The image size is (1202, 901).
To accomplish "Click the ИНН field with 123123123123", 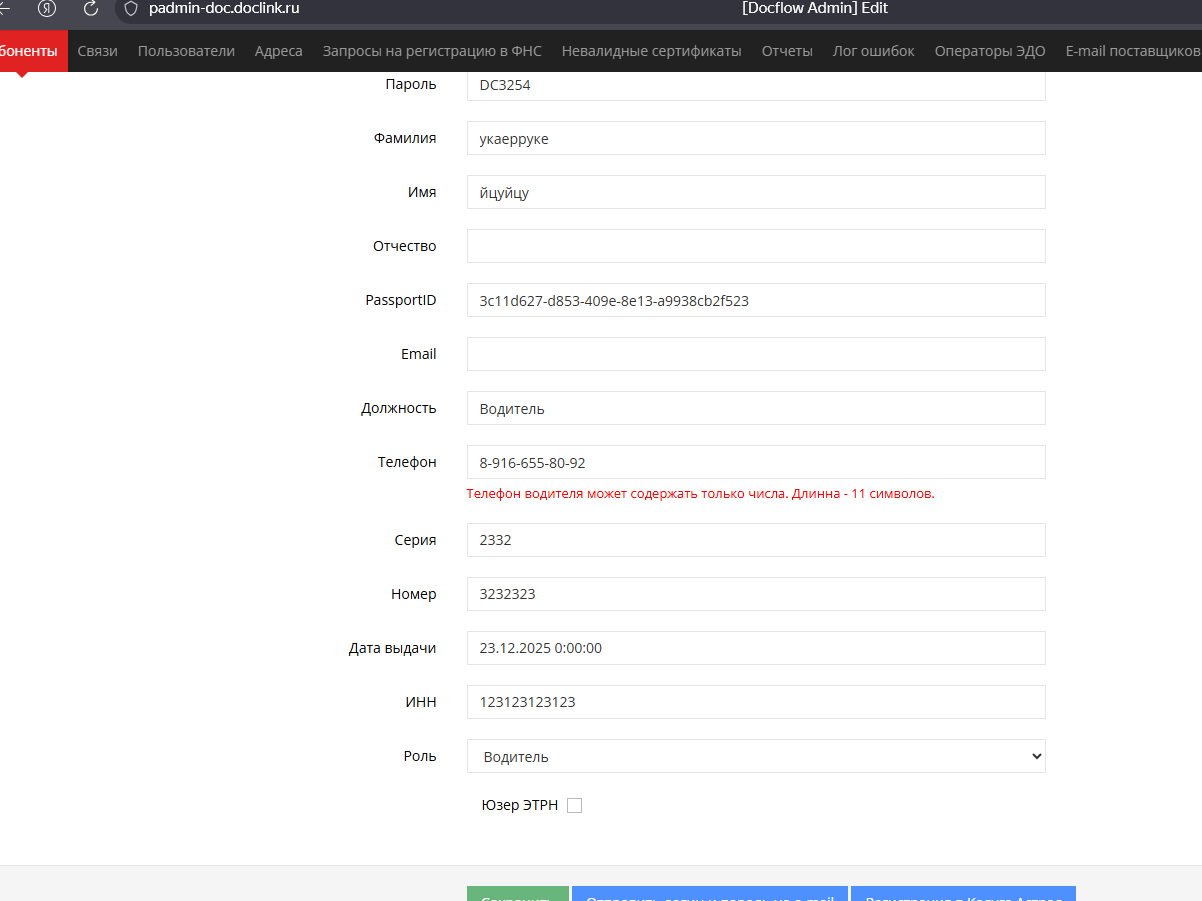I will 756,702.
